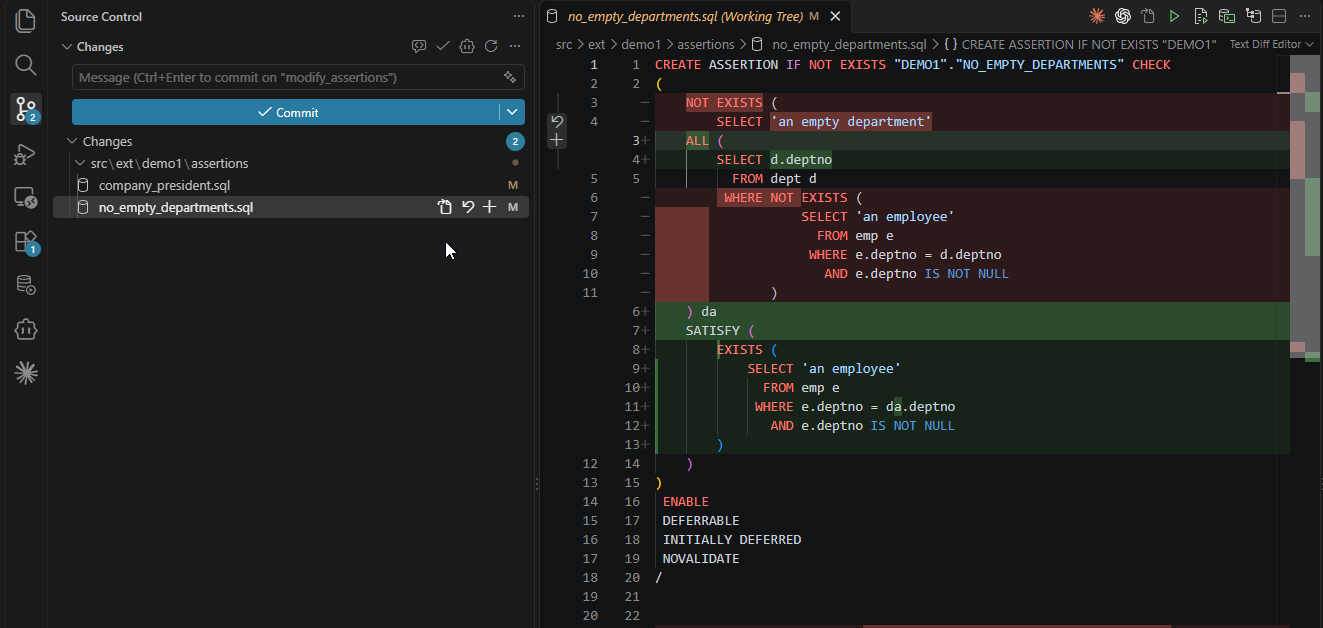Open editor toolbar more actions ellipsis
The image size is (1323, 628).
pos(1305,16)
